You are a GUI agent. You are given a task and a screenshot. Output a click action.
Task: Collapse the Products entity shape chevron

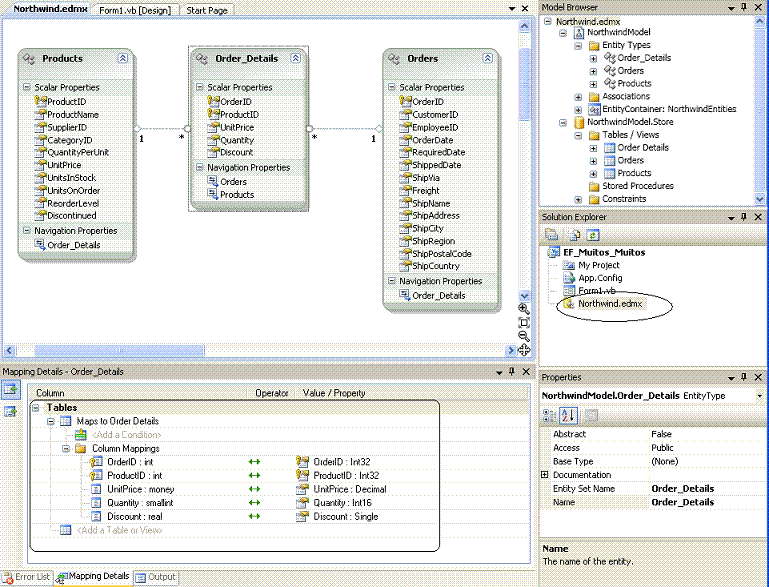(123, 58)
